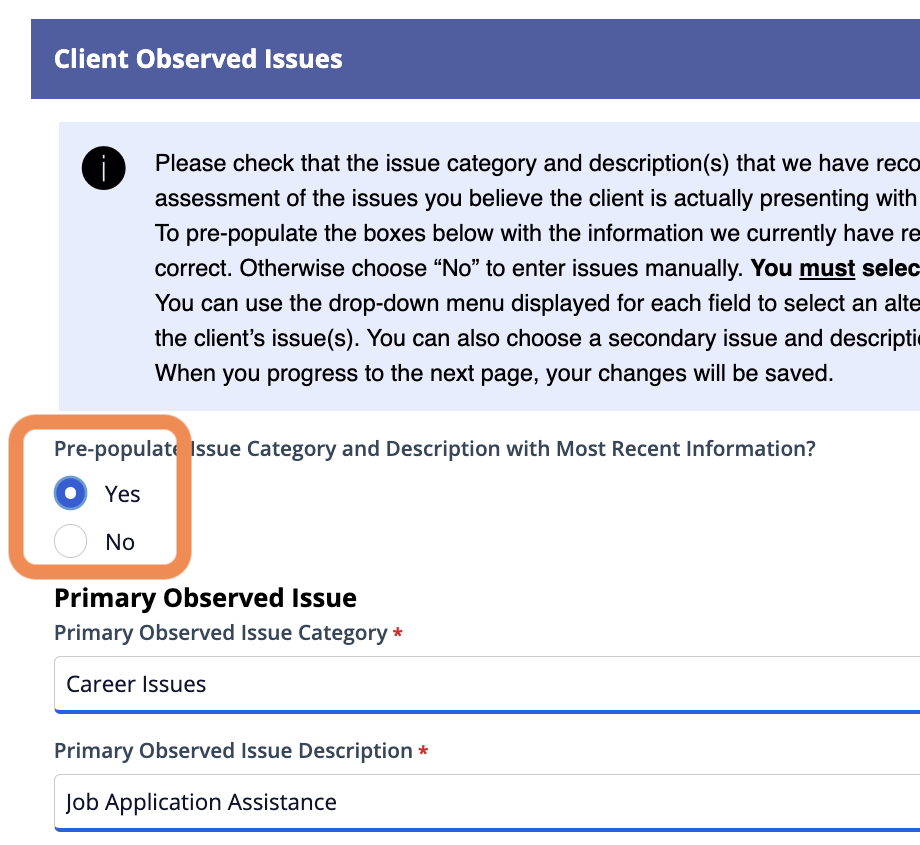Click the "No" option label text
The image size is (920, 845).
pos(120,542)
